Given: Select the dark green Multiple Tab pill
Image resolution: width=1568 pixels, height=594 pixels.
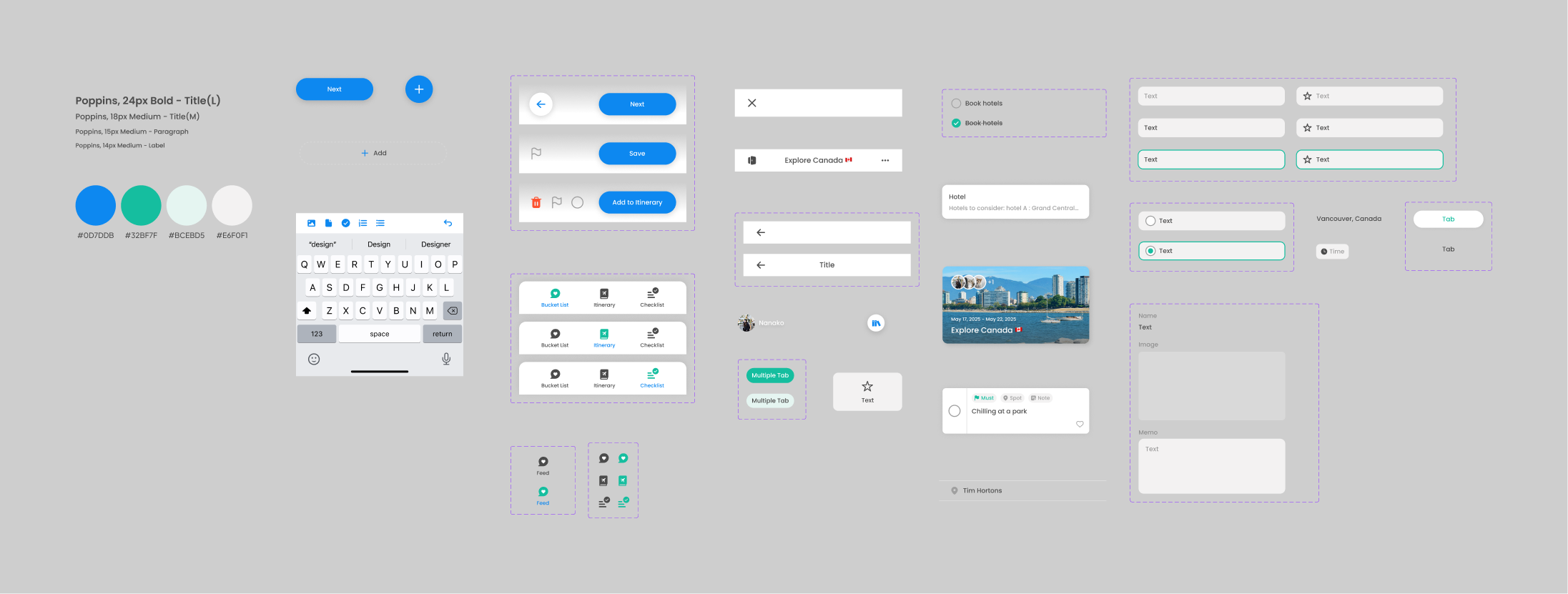Looking at the screenshot, I should [x=770, y=375].
